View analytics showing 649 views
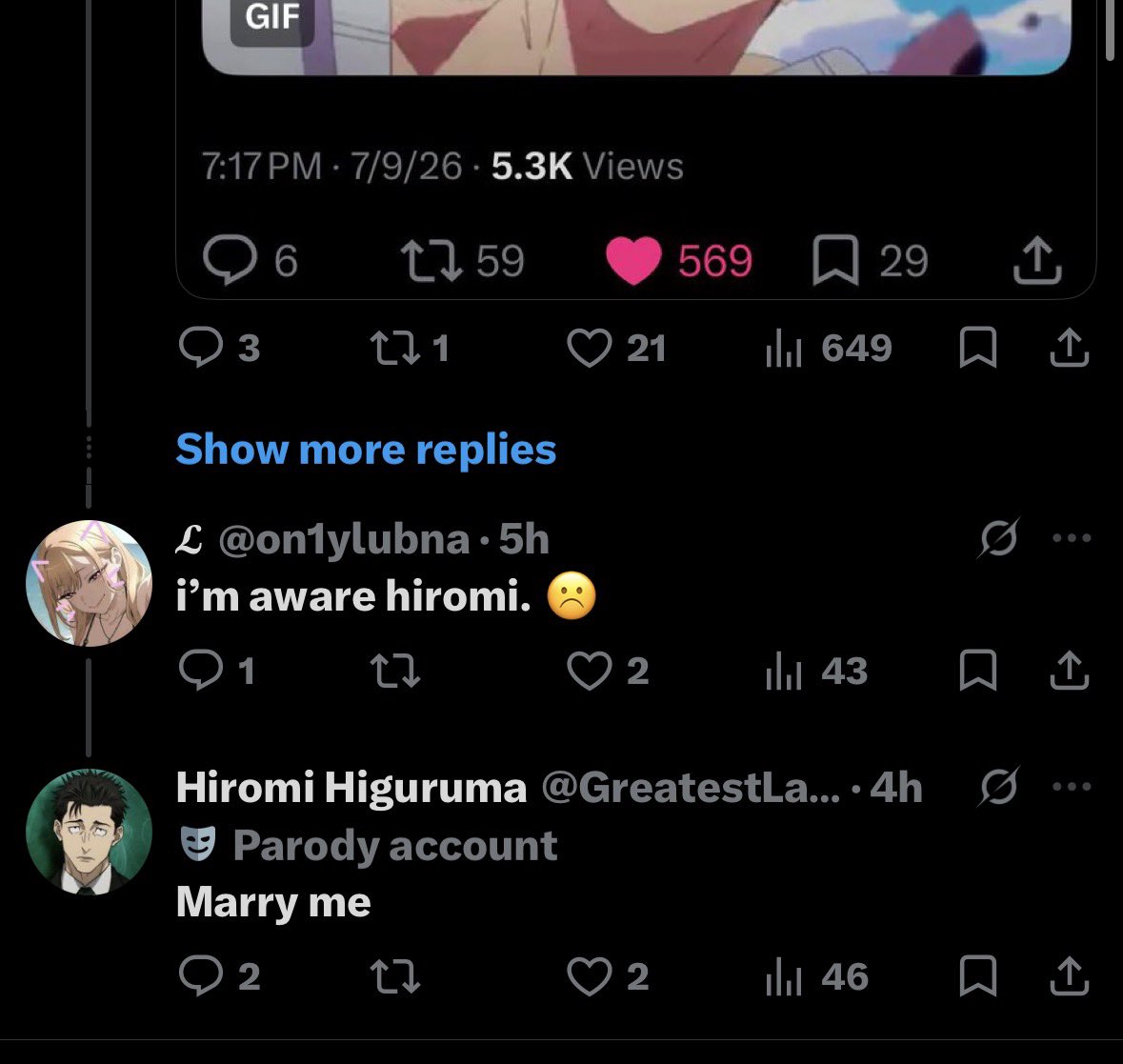The width and height of the screenshot is (1123, 1064). point(829,349)
